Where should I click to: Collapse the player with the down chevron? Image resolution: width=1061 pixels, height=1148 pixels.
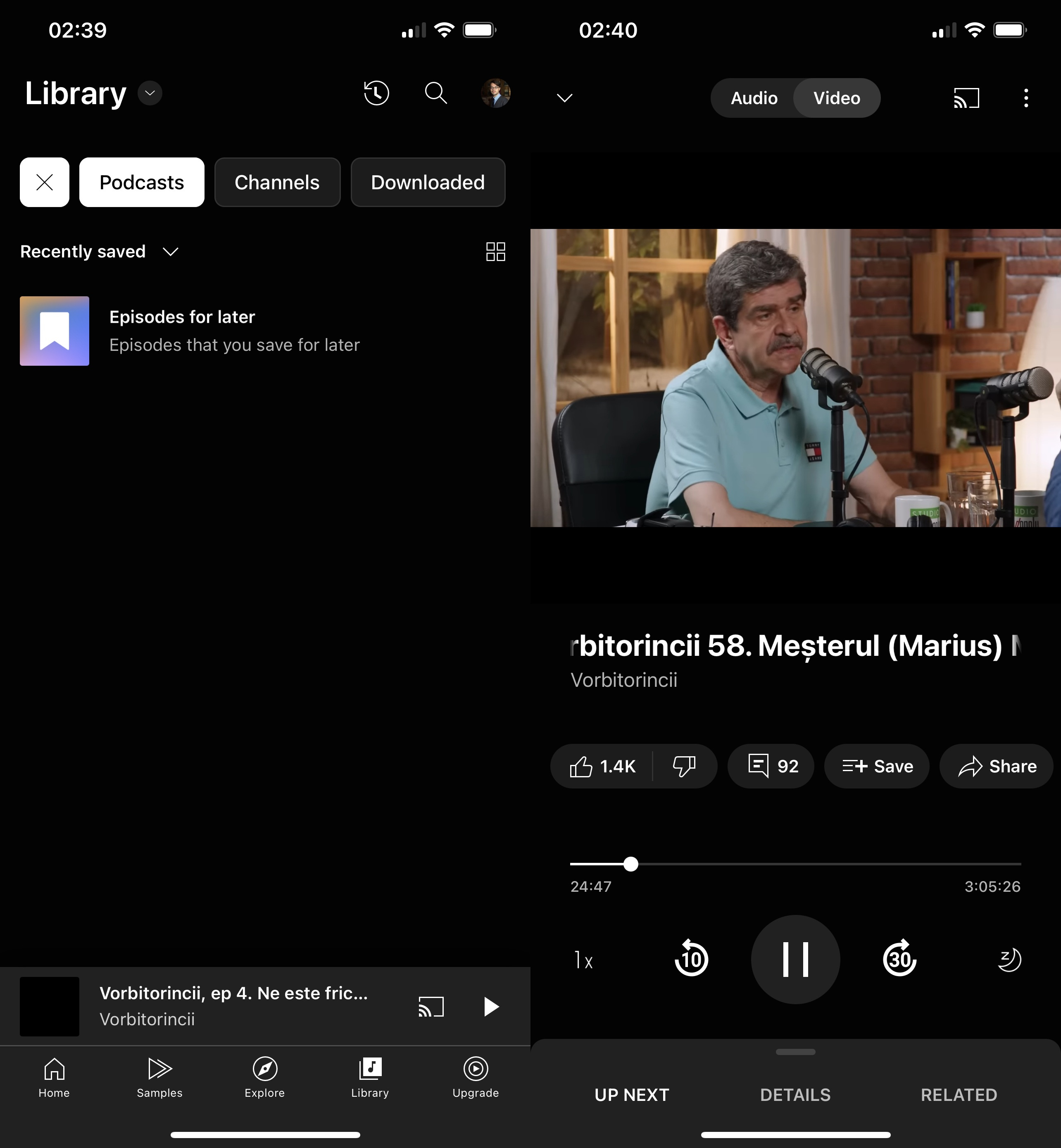pyautogui.click(x=565, y=98)
